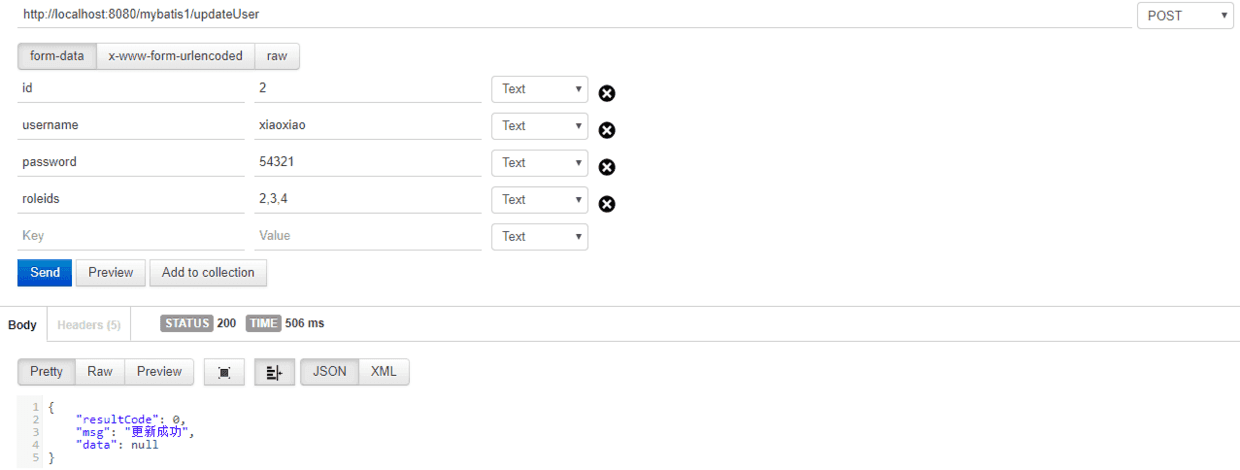The height and width of the screenshot is (470, 1240).
Task: Click the request Preview button
Action: click(111, 273)
